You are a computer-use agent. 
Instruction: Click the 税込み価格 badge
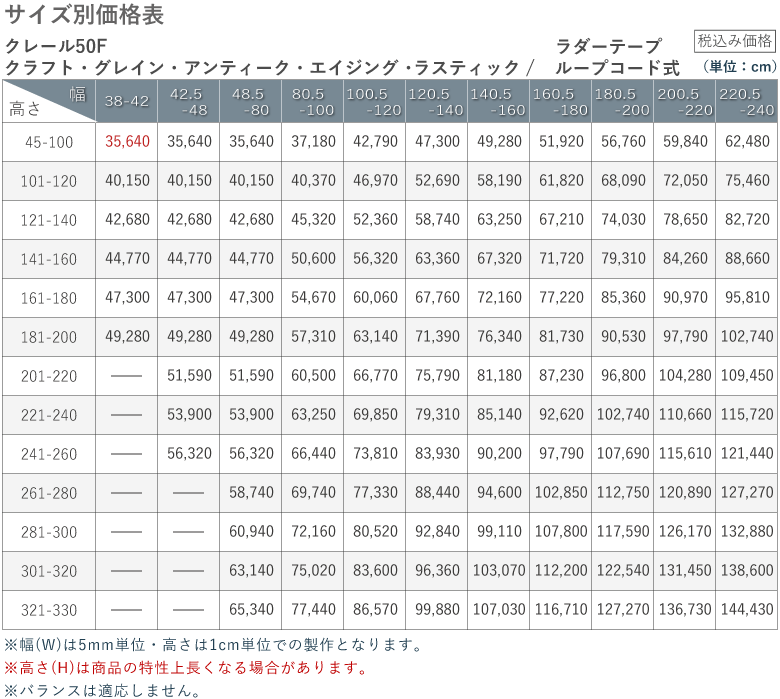click(734, 41)
